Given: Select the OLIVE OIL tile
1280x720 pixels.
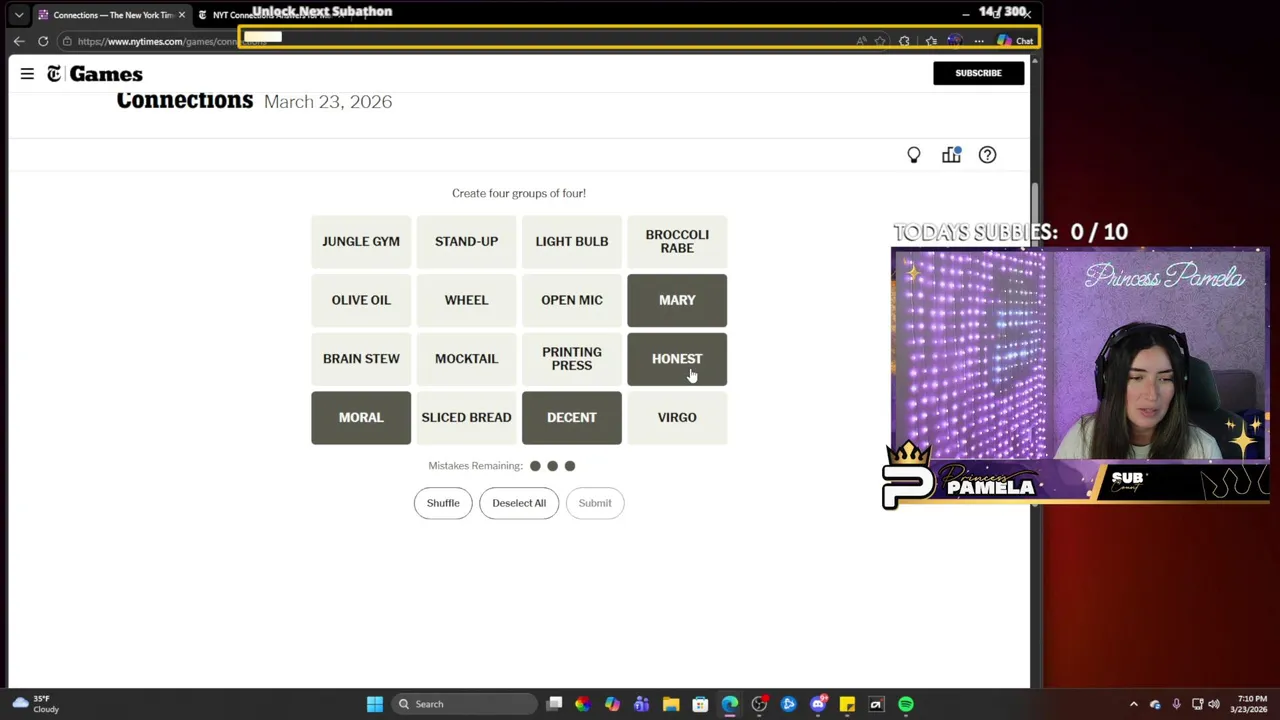Looking at the screenshot, I should click(x=361, y=300).
